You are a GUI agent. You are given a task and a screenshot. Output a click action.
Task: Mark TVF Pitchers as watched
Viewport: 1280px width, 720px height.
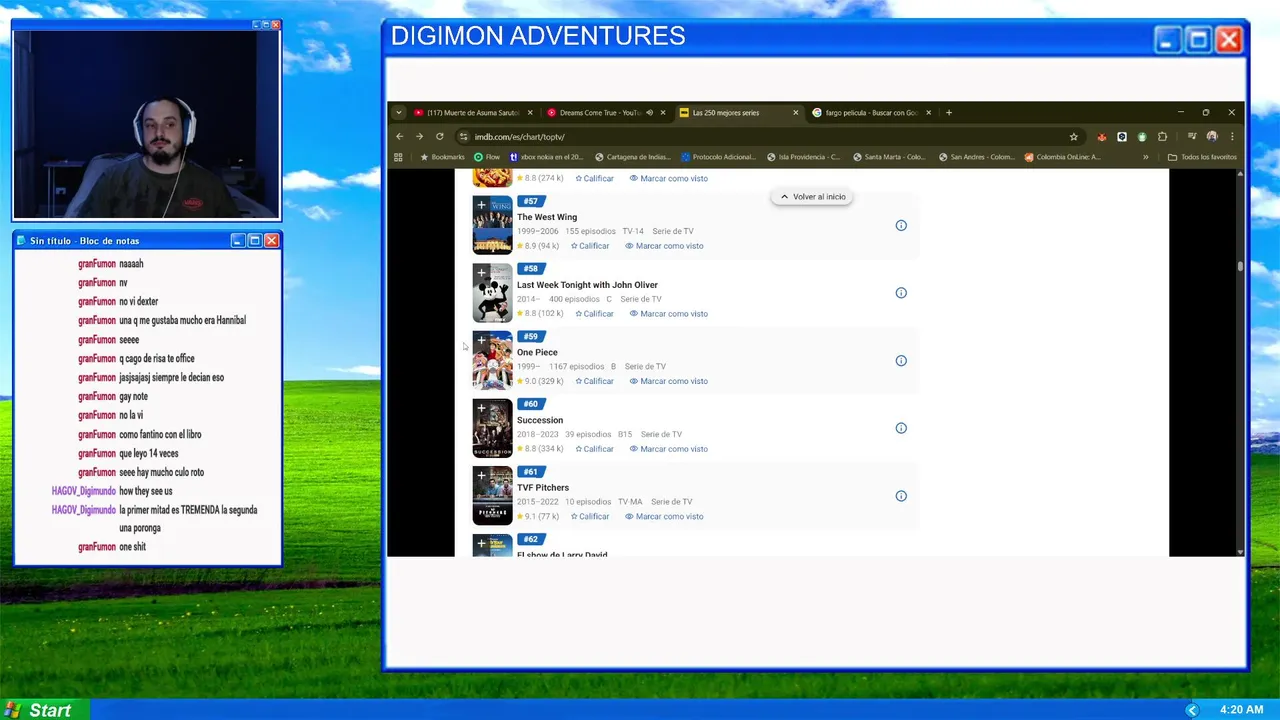(x=664, y=517)
